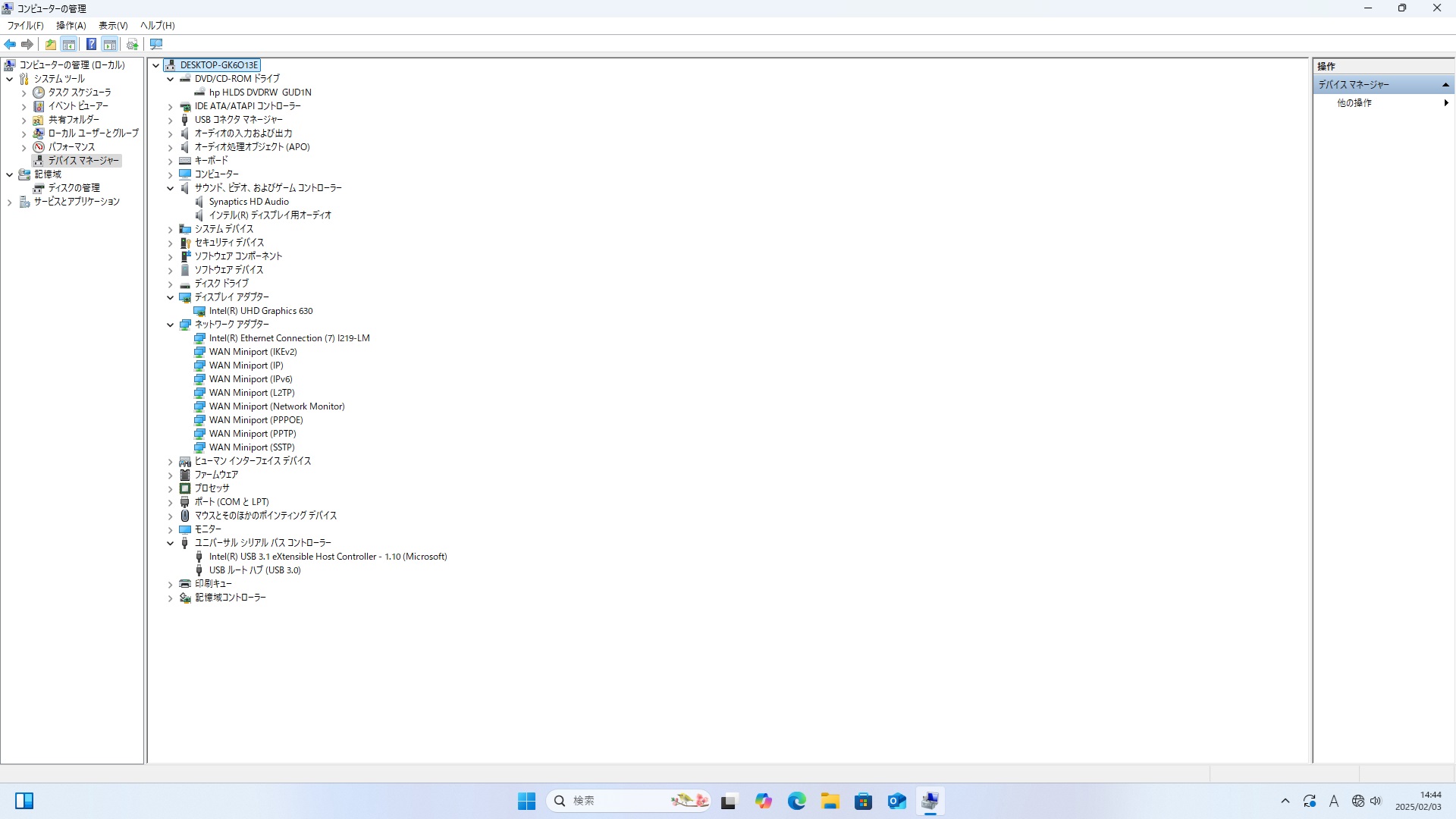Click the Forward arrow toolbar icon
Screen dimensions: 1456x819
click(x=27, y=44)
